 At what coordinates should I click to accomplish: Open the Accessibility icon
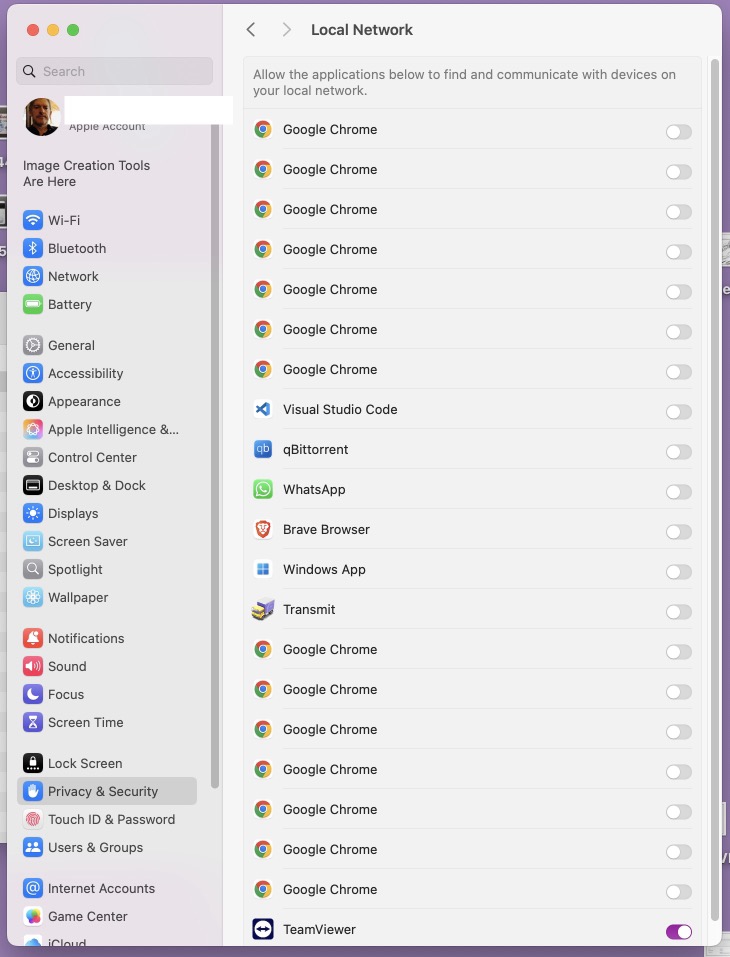33,374
